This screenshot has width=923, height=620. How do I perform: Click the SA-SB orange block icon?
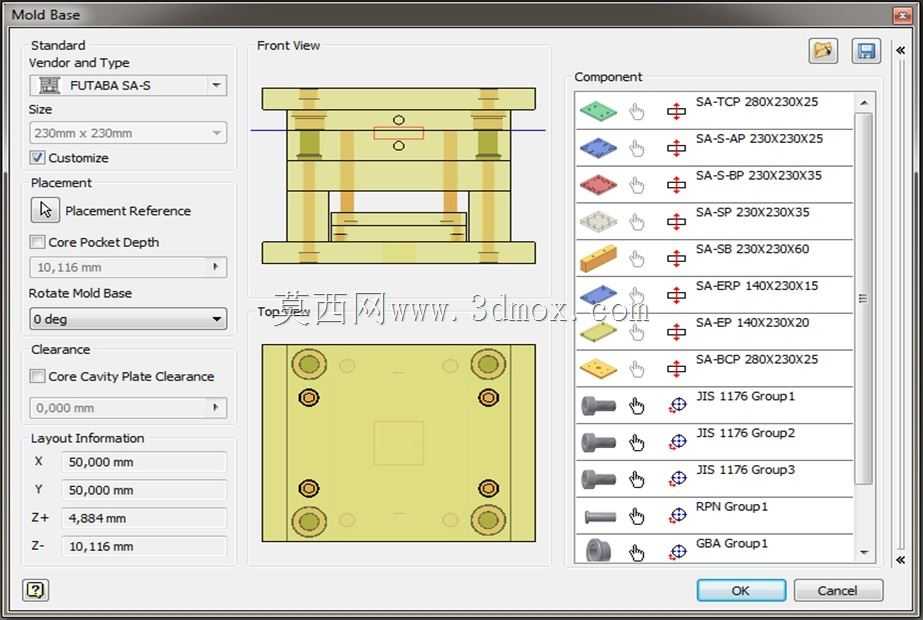598,258
